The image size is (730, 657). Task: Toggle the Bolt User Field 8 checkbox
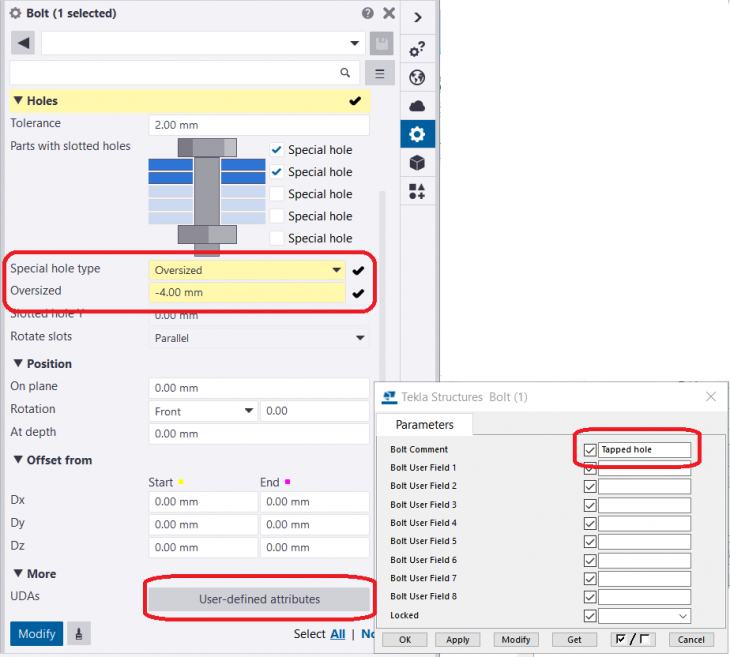pos(590,597)
